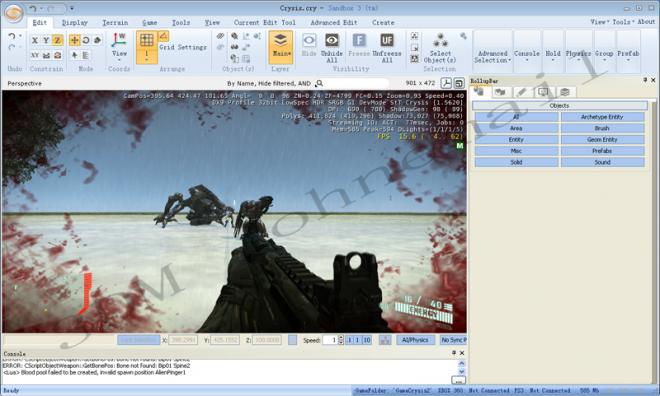Toggle the grid snap icon
Viewport: 660px width, 396px height.
pyautogui.click(x=146, y=40)
